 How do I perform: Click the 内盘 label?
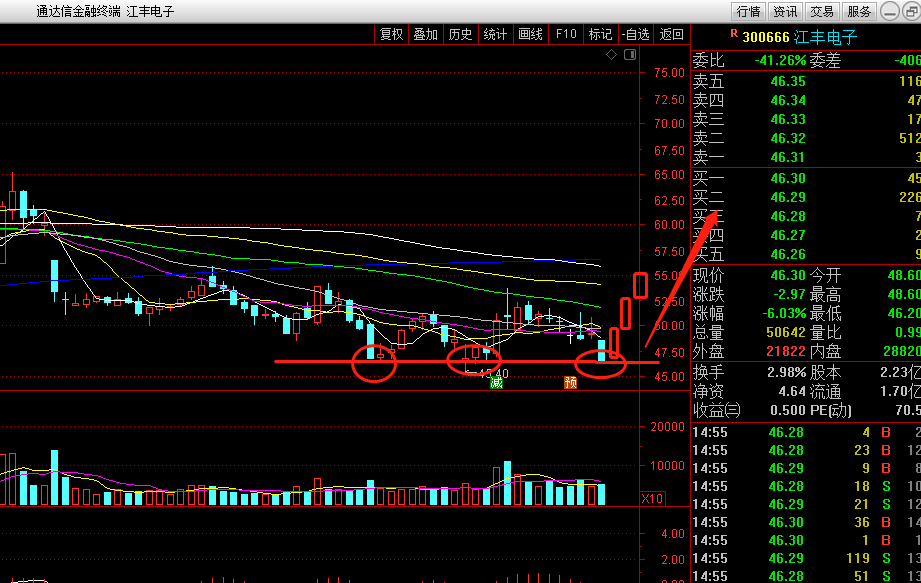825,351
